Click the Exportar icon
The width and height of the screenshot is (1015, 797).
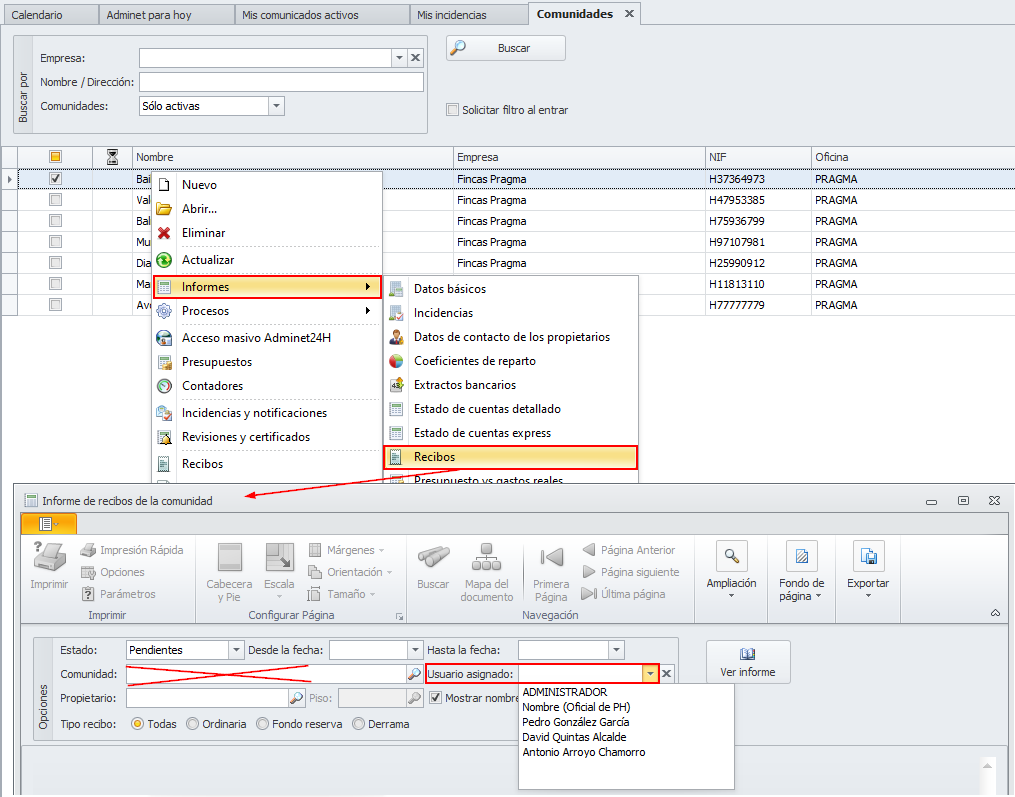pos(868,556)
